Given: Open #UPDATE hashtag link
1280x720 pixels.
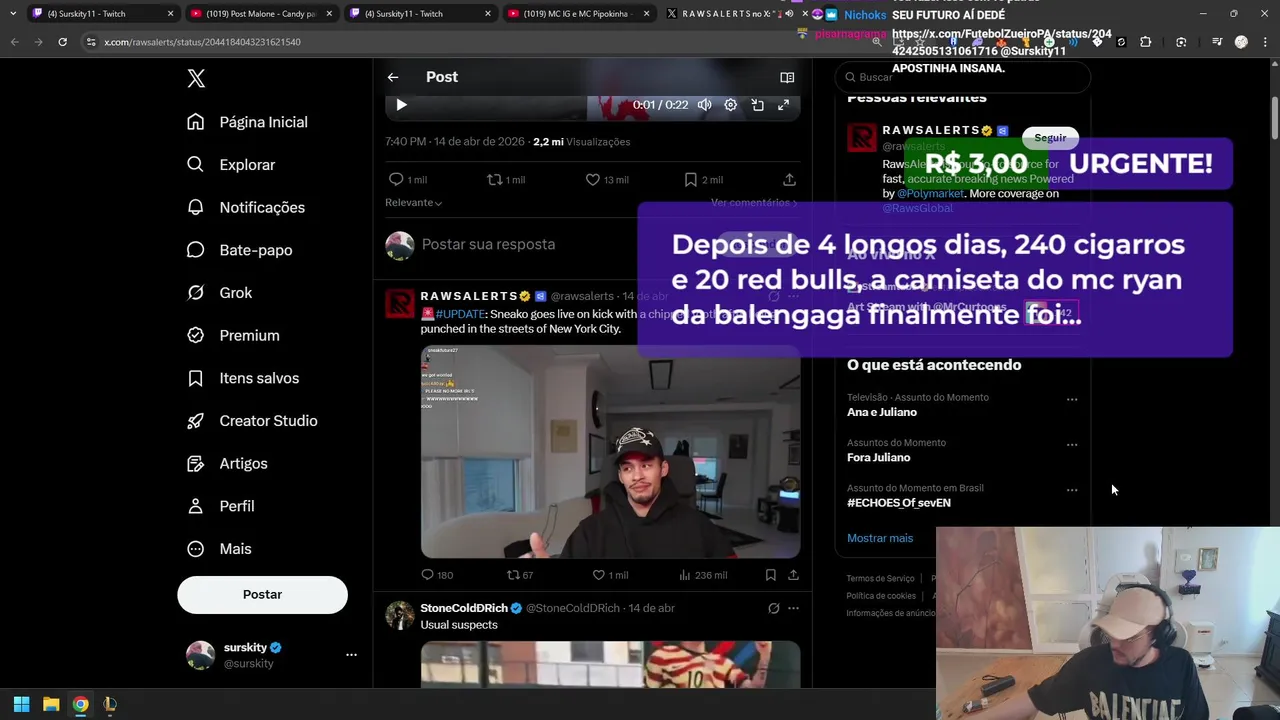Looking at the screenshot, I should (x=460, y=314).
